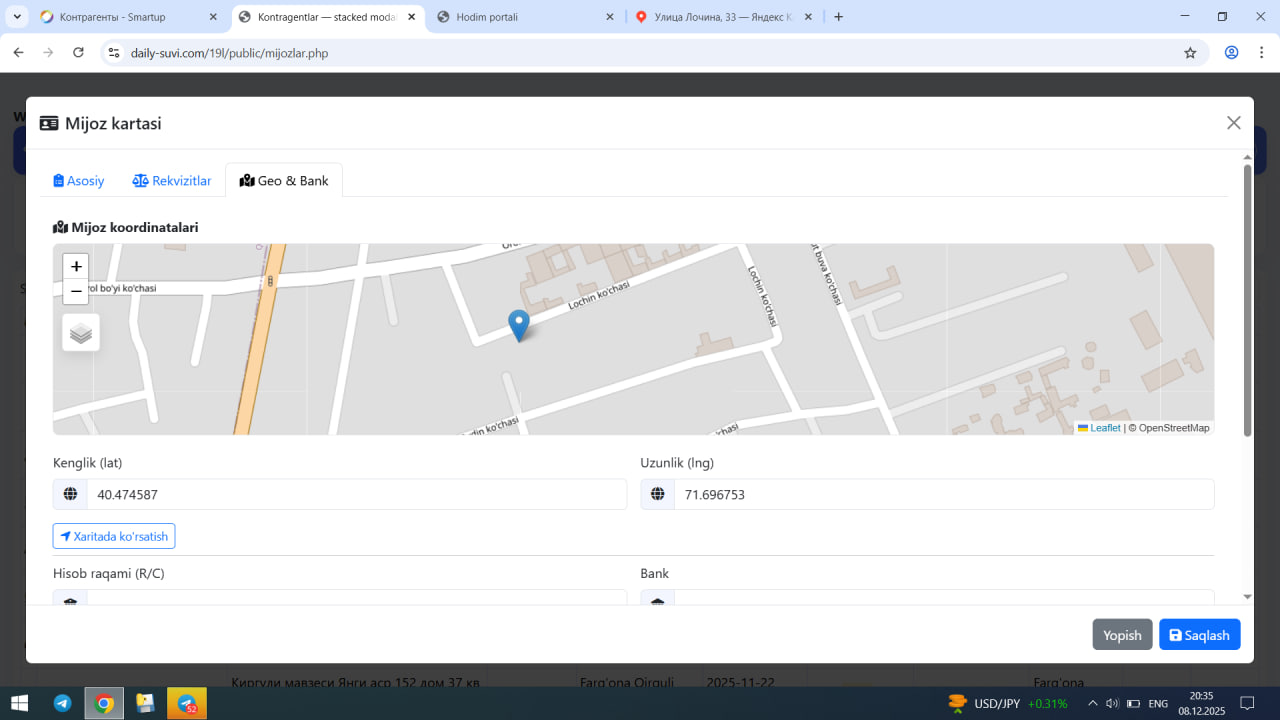Open the Leaflet attribution link

click(x=1104, y=428)
